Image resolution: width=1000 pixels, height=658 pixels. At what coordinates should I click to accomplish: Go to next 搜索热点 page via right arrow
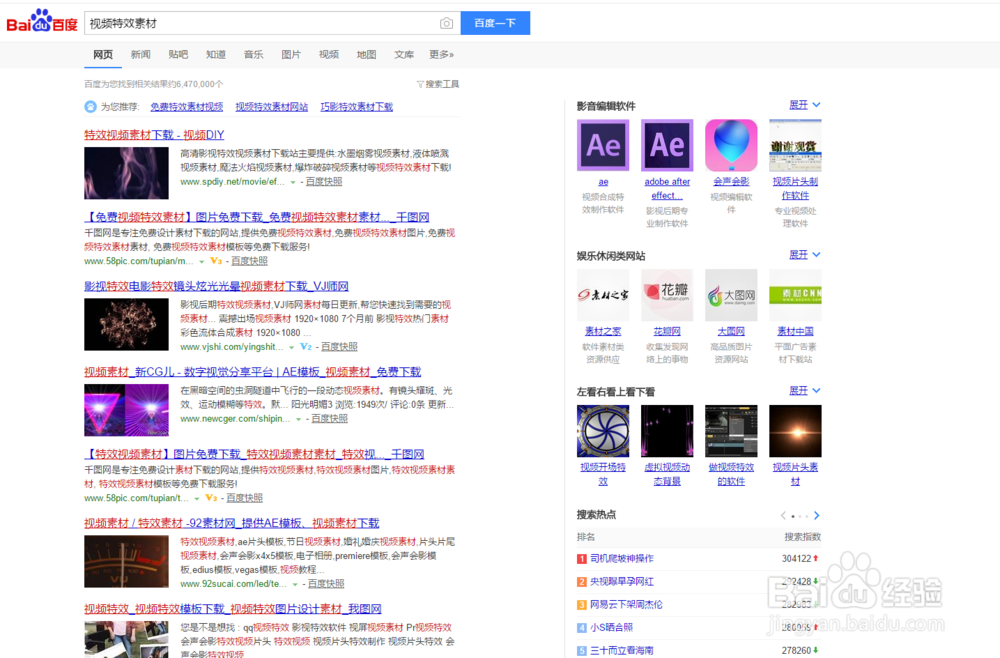(816, 516)
